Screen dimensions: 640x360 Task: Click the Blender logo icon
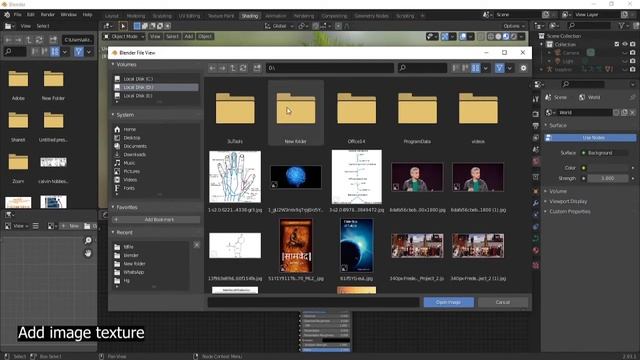click(7, 14)
